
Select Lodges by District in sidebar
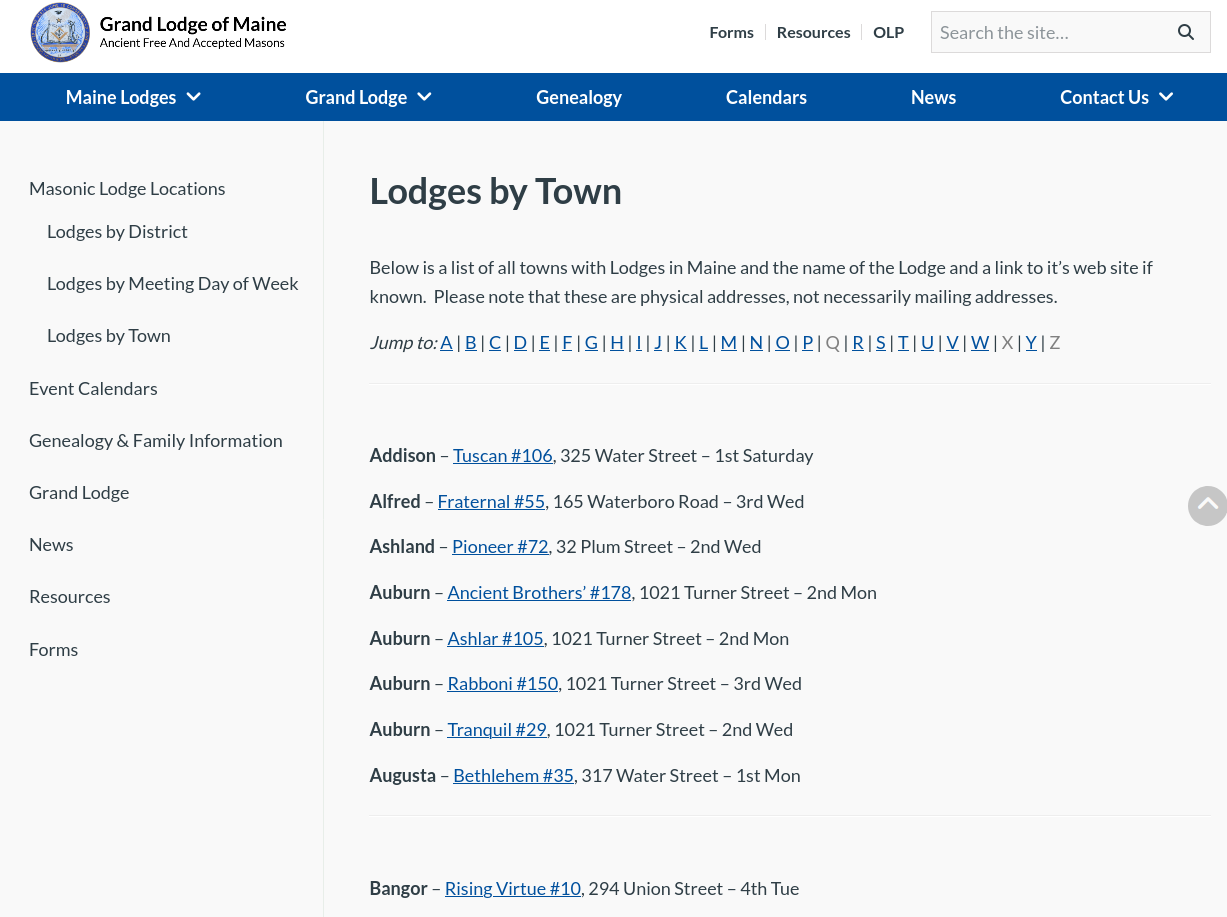117,231
